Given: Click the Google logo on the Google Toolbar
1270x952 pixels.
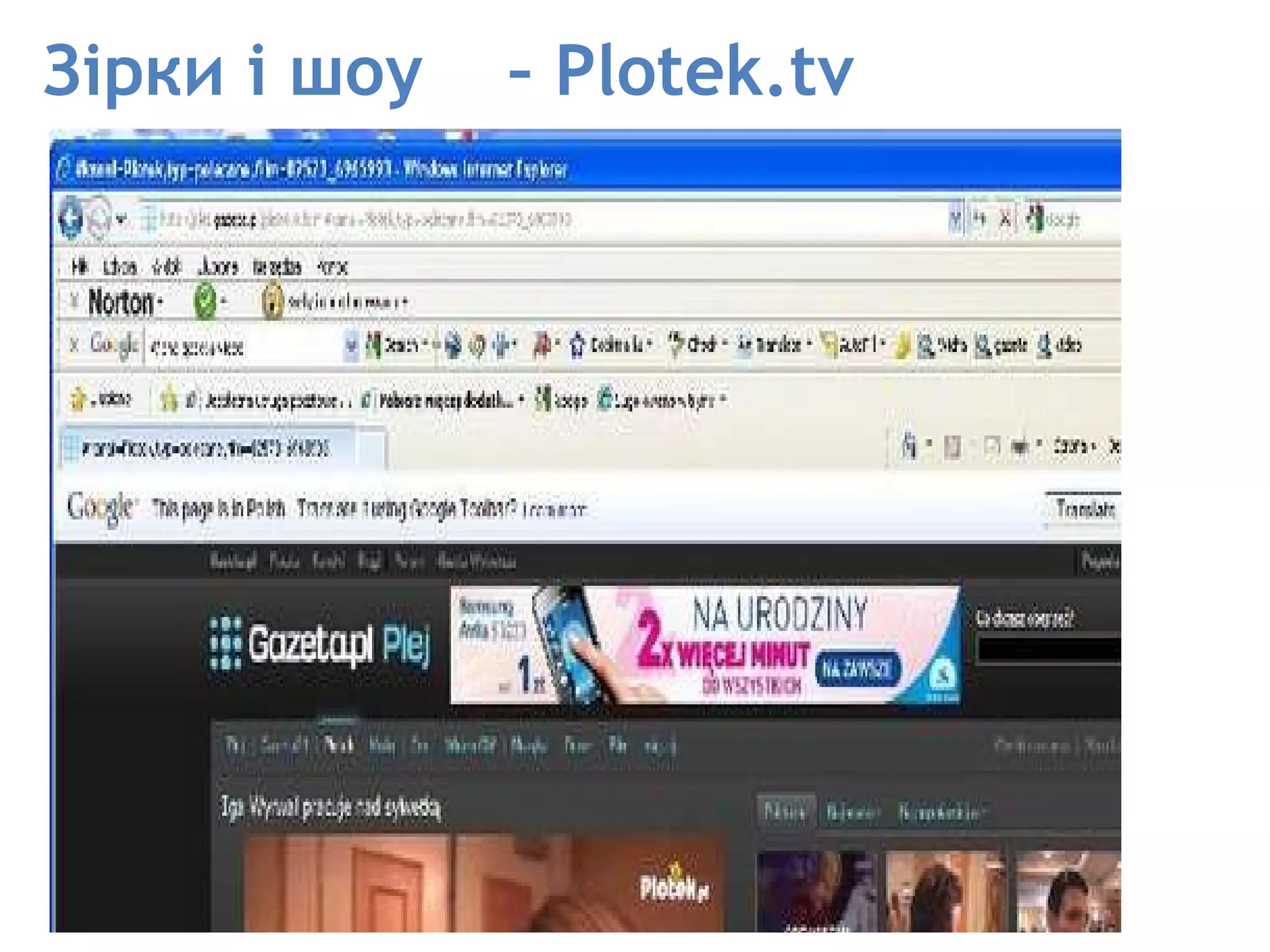Looking at the screenshot, I should pos(113,345).
